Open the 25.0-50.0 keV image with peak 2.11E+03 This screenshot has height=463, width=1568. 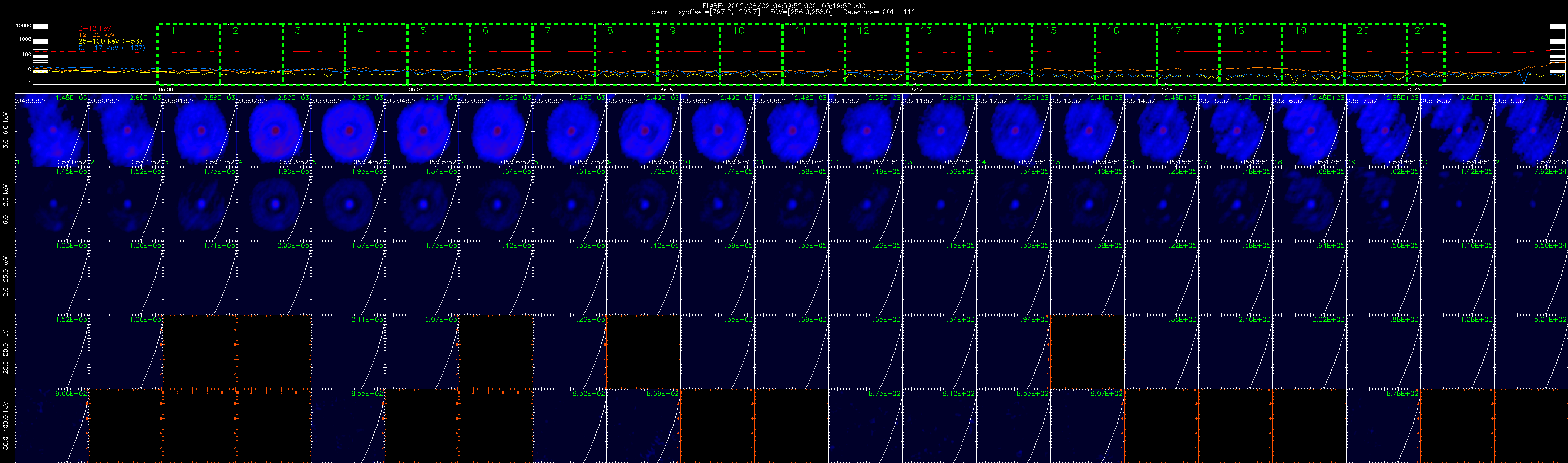pos(348,351)
